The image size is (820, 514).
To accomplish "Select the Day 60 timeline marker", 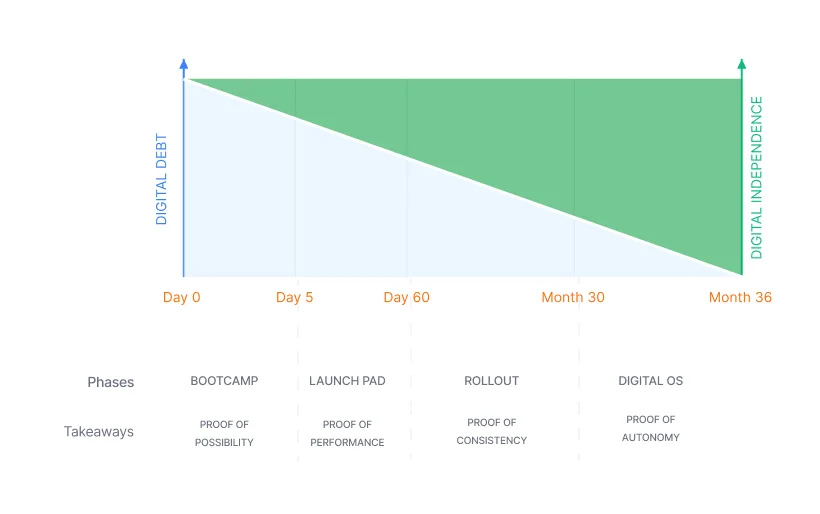I will click(x=406, y=297).
